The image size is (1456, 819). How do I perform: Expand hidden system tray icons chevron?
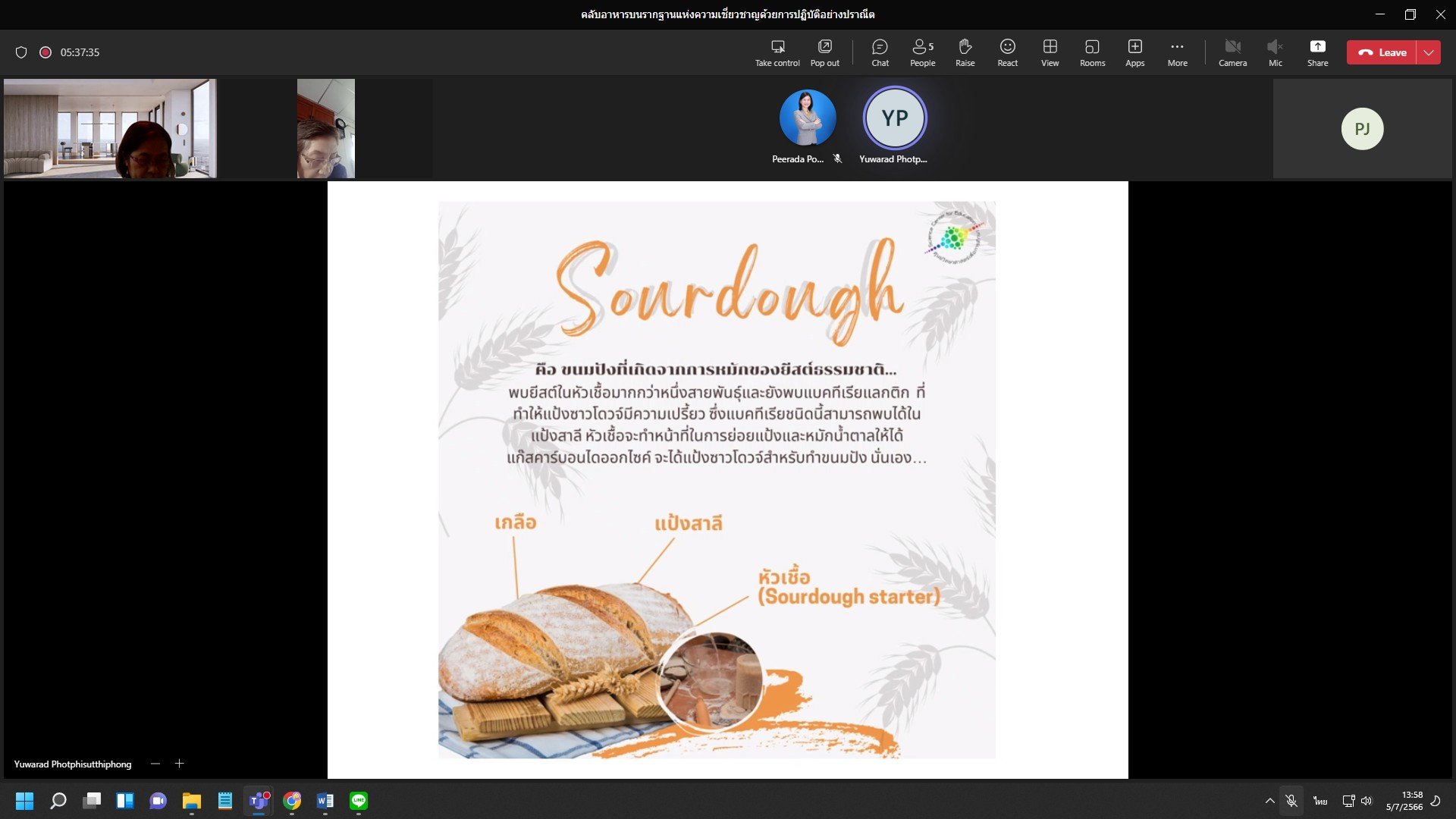coord(1269,801)
